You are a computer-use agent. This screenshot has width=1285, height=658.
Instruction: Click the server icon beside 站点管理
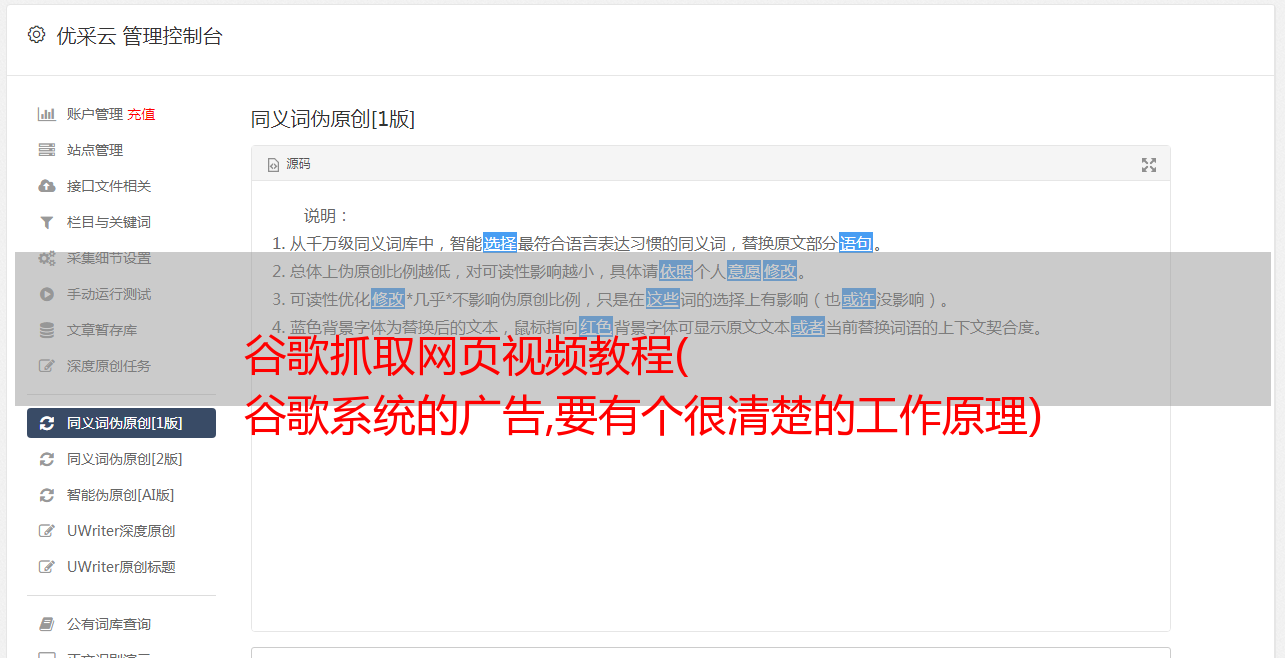coord(46,150)
